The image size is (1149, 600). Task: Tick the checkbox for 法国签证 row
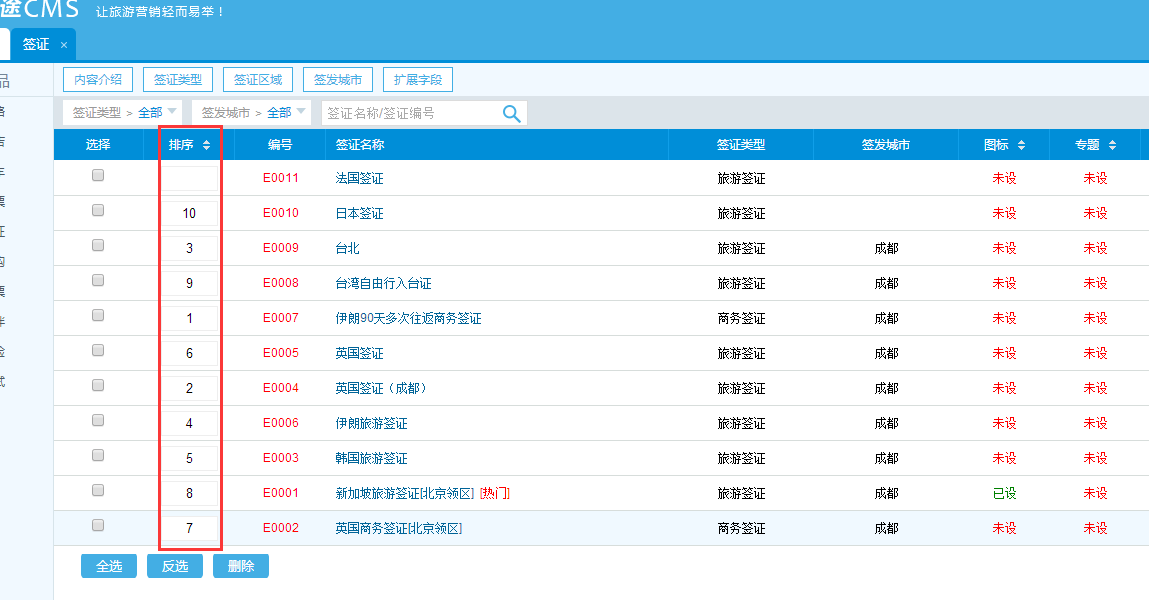98,175
